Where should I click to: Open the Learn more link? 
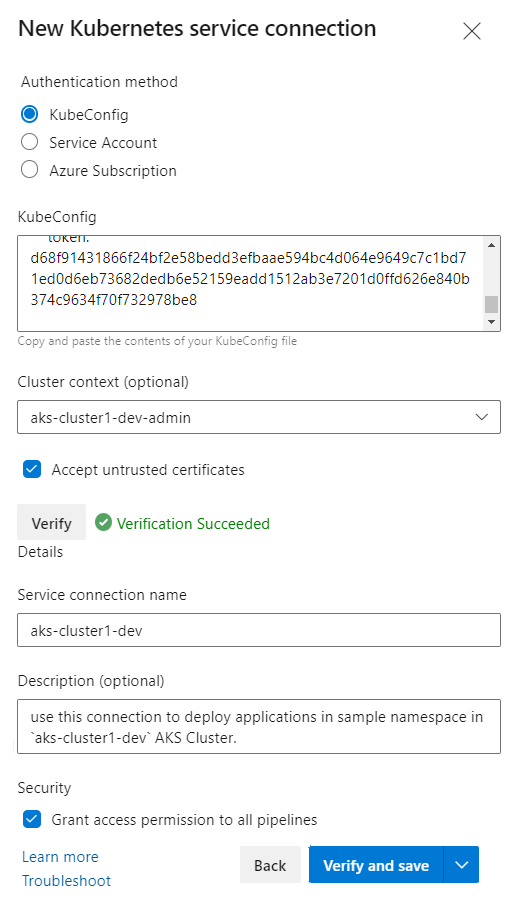(x=60, y=857)
